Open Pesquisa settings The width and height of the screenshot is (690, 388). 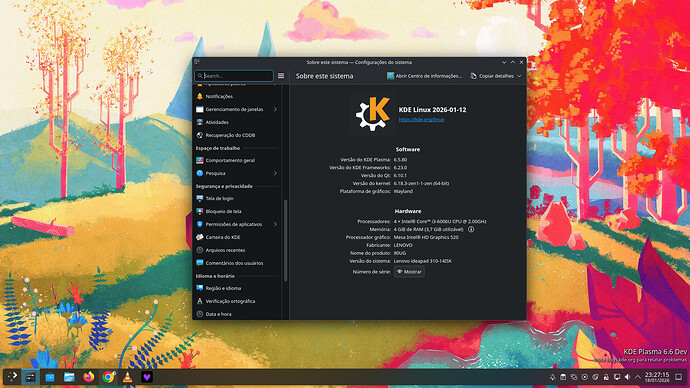(x=237, y=173)
